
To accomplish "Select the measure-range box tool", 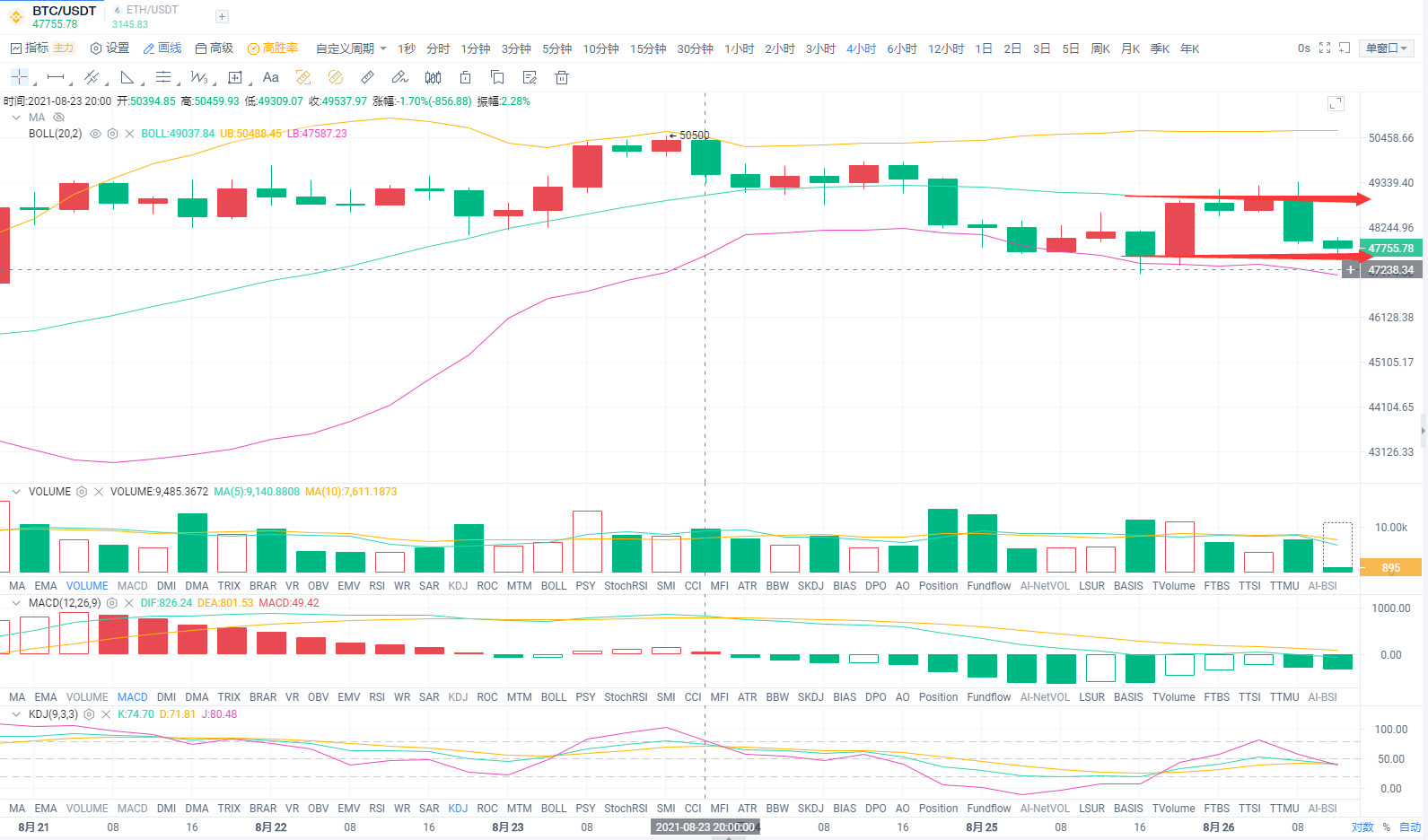I will 235,77.
